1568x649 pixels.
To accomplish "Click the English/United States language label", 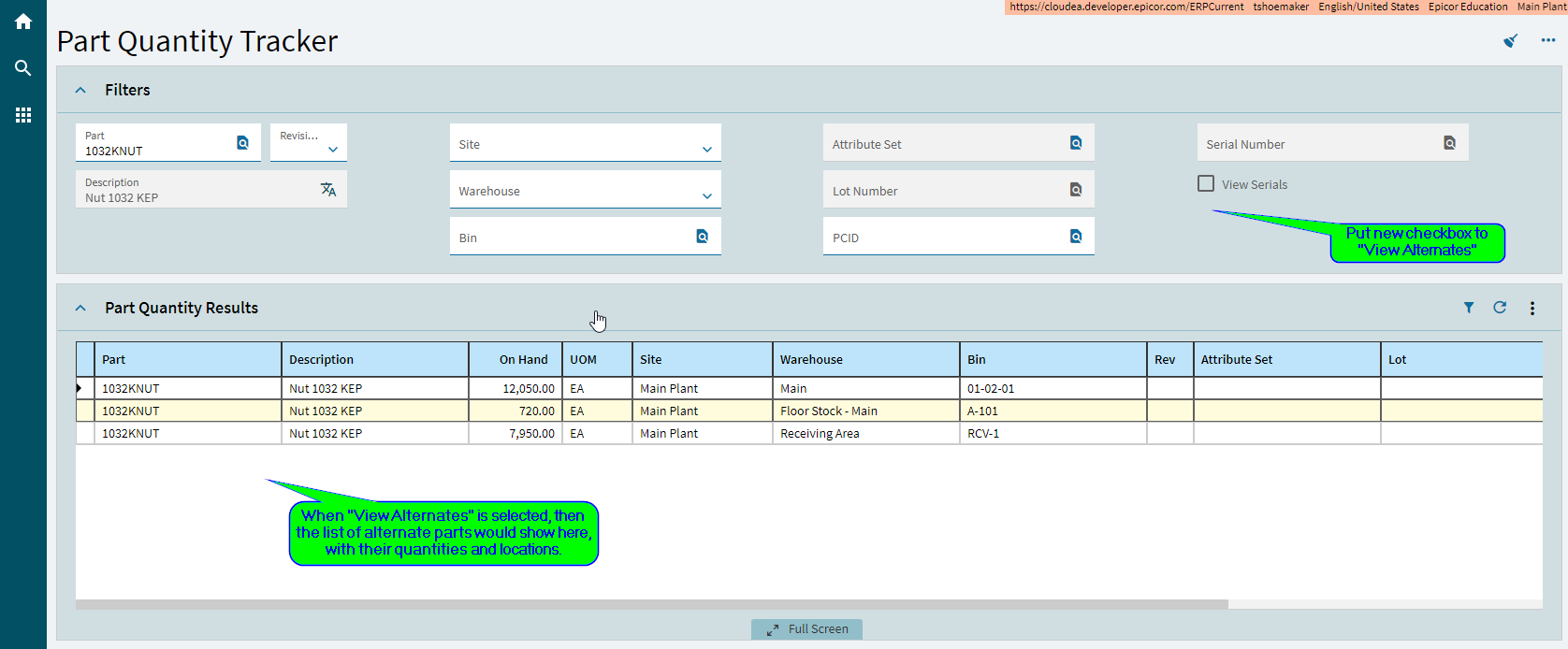I will coord(1369,7).
